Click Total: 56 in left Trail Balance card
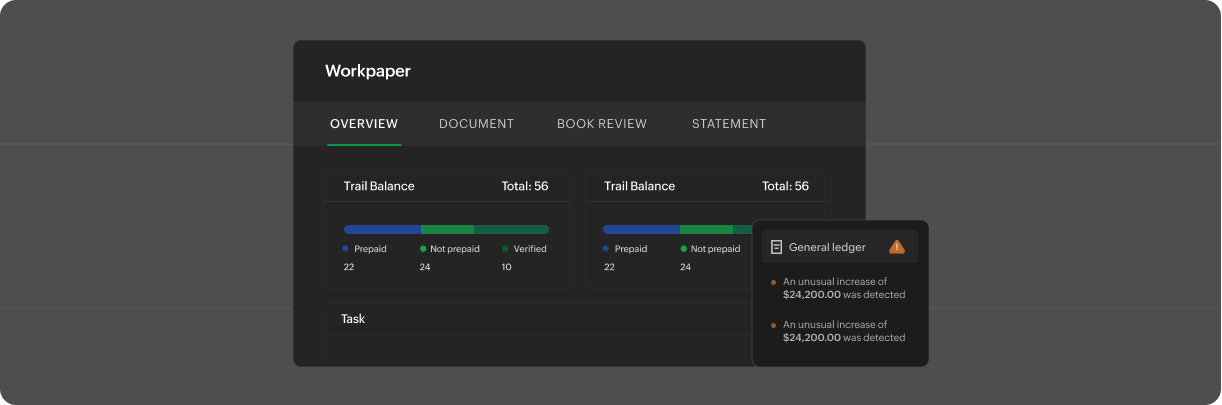Viewport: 1222px width, 405px height. 524,186
